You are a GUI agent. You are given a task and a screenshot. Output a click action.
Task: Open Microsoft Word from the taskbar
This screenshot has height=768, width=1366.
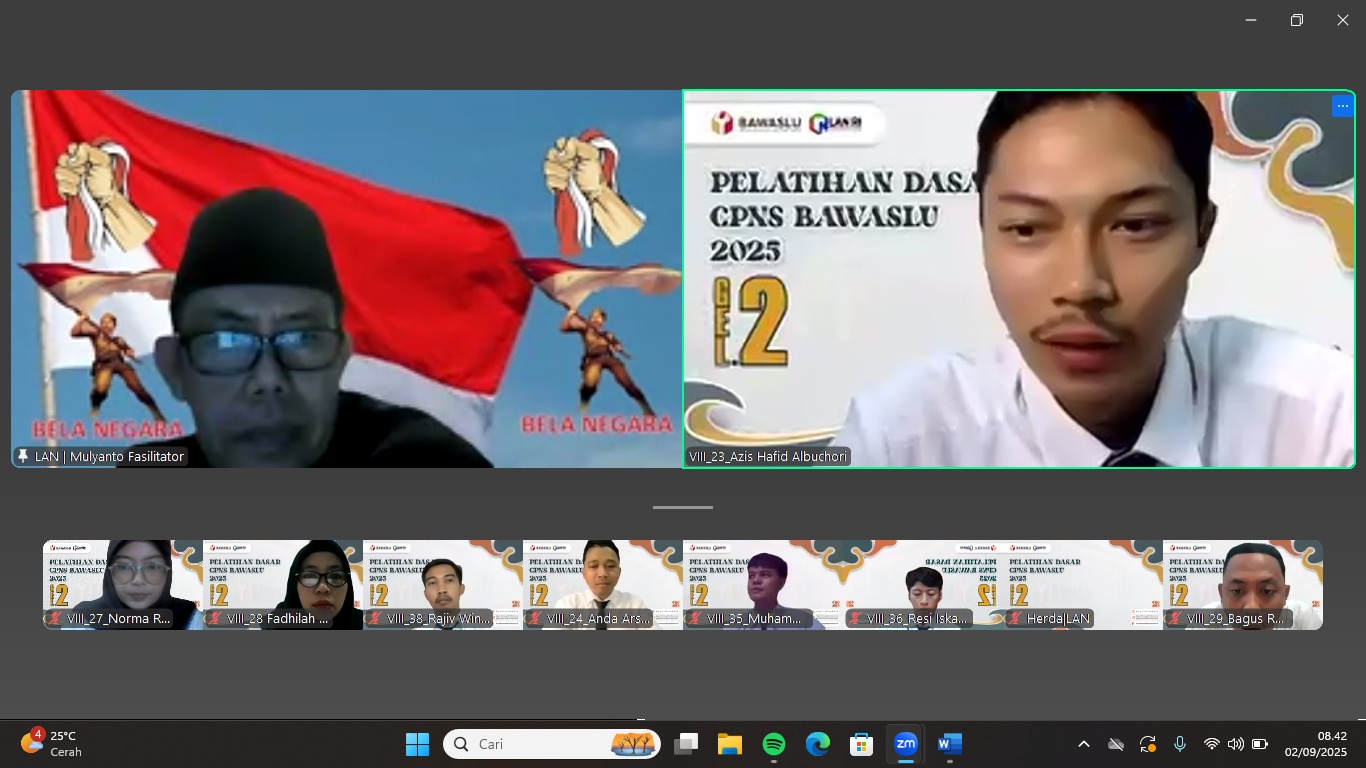tap(949, 744)
